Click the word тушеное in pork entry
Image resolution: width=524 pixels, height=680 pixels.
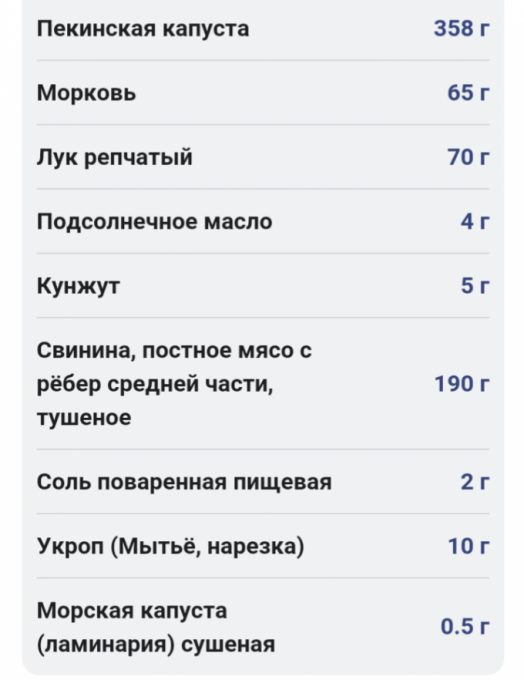tap(84, 418)
